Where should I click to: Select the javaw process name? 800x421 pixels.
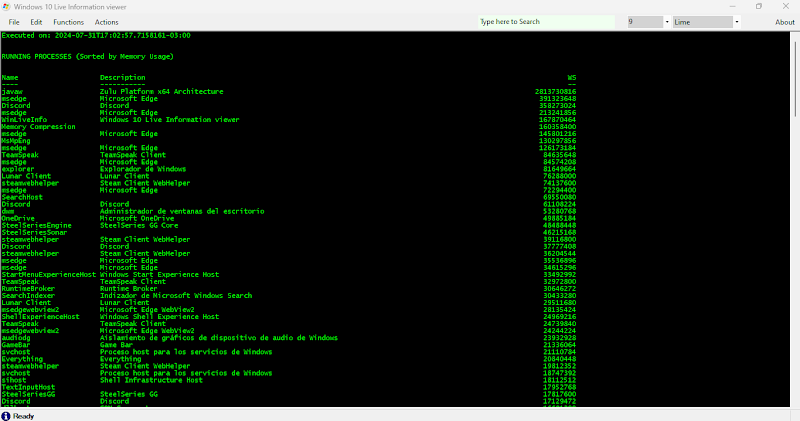click(12, 92)
